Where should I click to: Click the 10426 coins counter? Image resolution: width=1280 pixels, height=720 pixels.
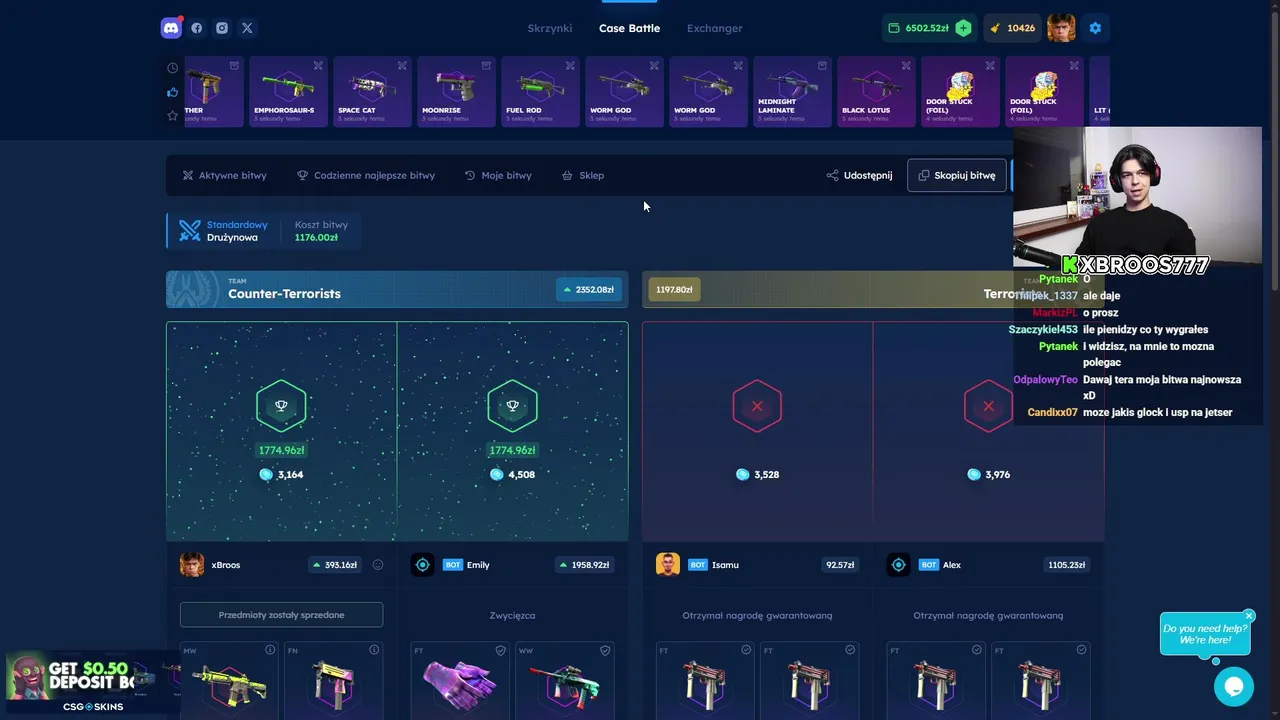click(x=1012, y=28)
